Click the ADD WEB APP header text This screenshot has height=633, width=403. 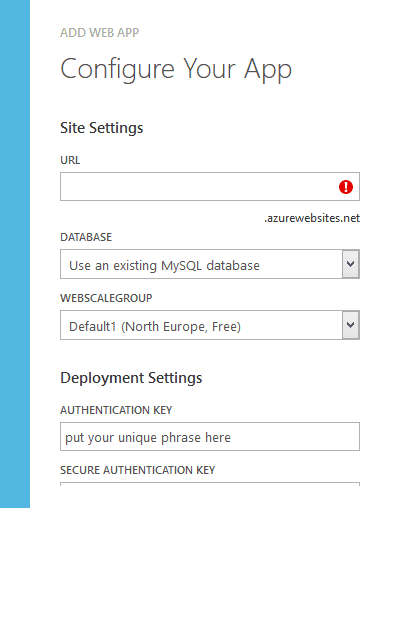[x=100, y=32]
